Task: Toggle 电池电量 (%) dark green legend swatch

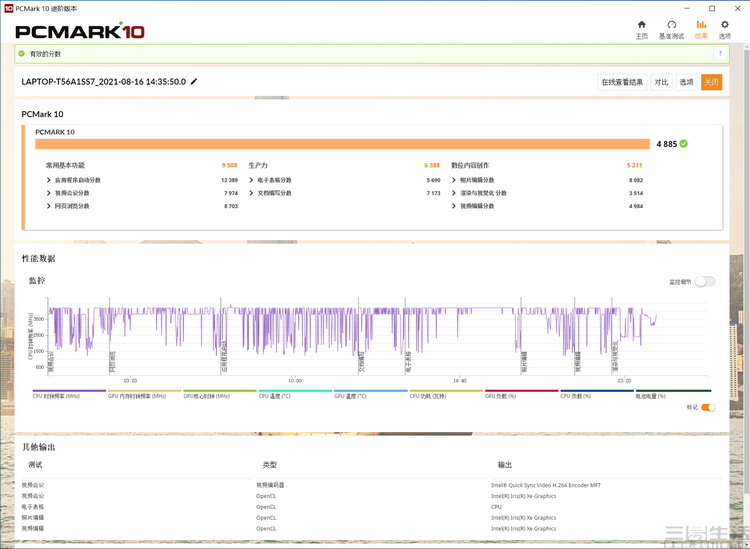Action: (673, 391)
